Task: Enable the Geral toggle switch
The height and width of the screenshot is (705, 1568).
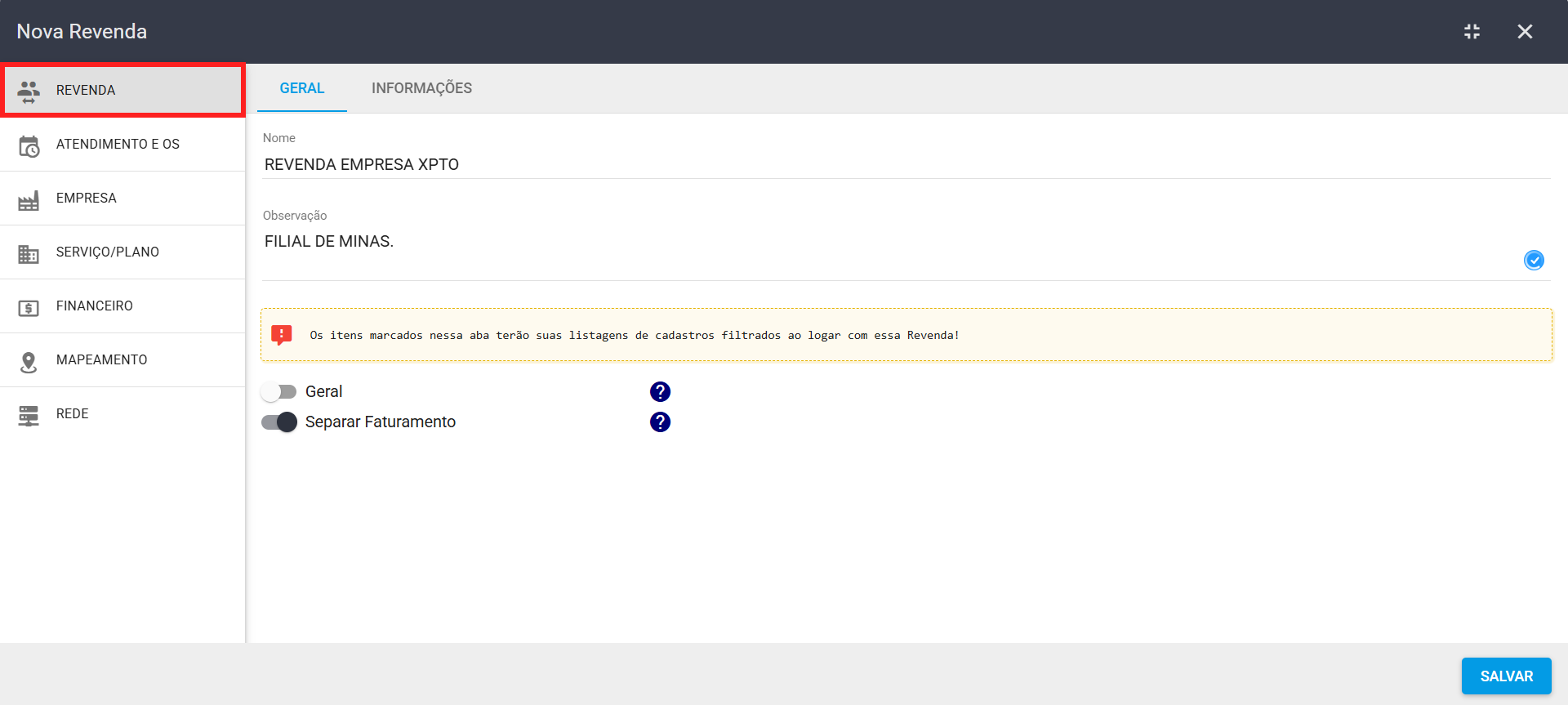Action: click(x=278, y=391)
